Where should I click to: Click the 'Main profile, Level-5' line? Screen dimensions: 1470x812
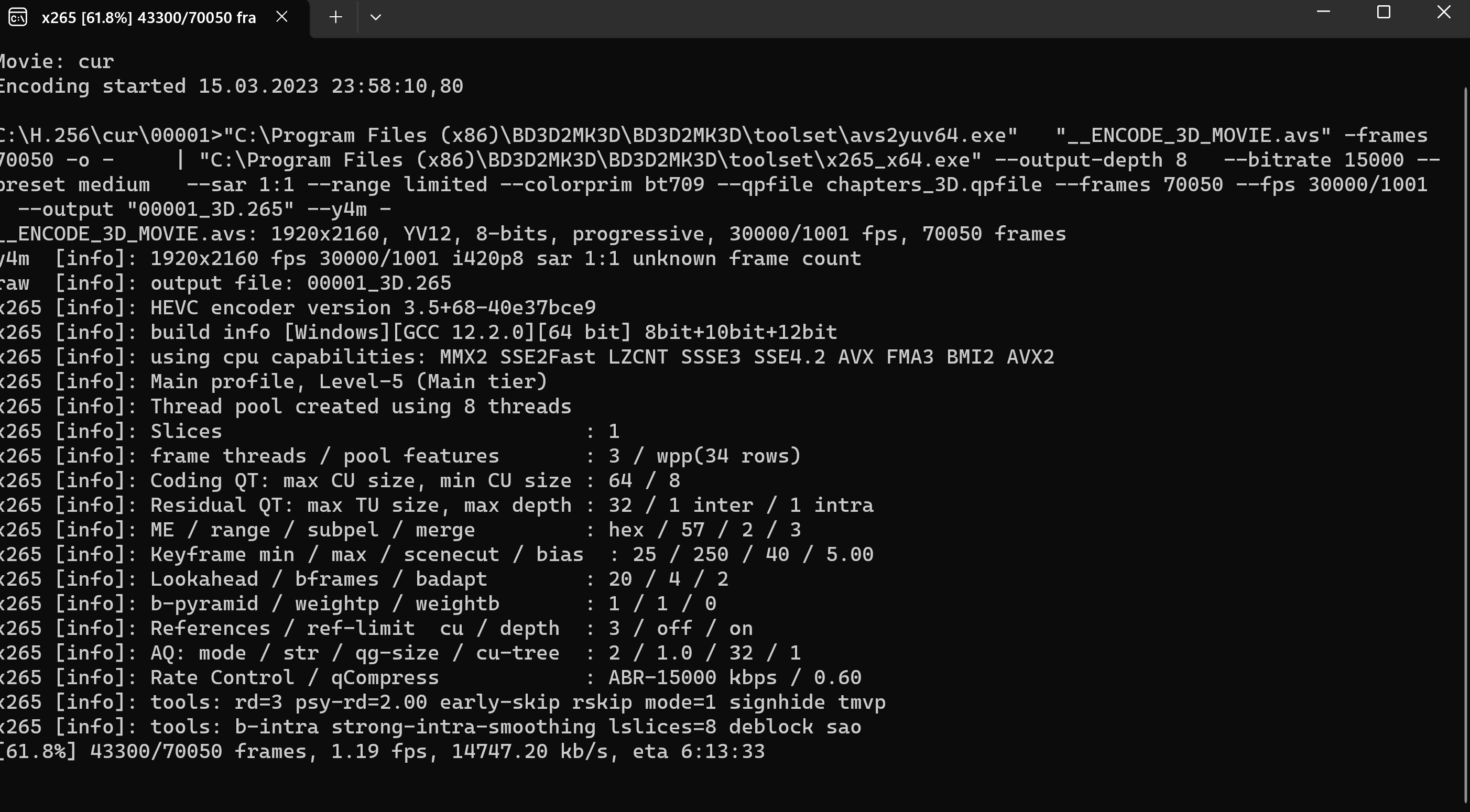[x=348, y=382]
